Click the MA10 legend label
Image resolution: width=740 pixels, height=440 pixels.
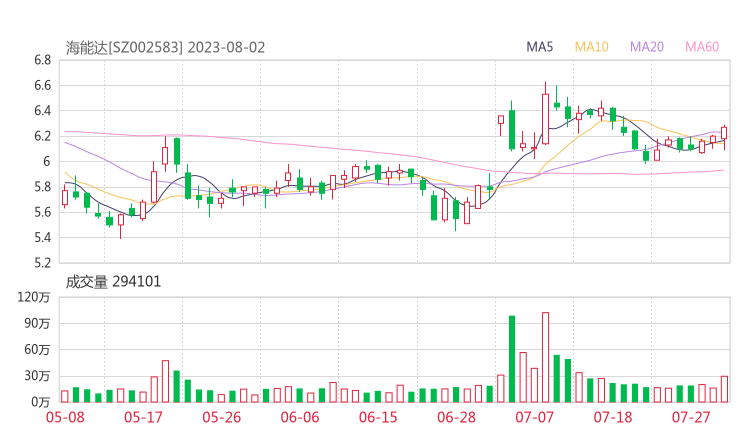pyautogui.click(x=591, y=47)
